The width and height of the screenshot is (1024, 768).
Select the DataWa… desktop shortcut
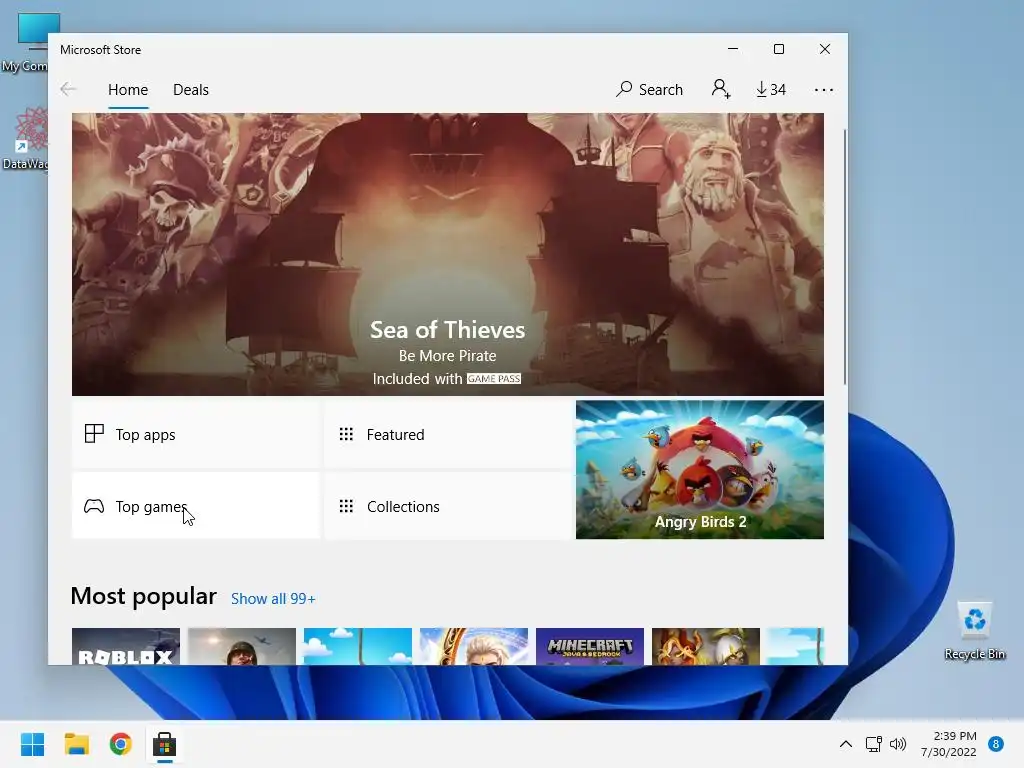[x=26, y=139]
